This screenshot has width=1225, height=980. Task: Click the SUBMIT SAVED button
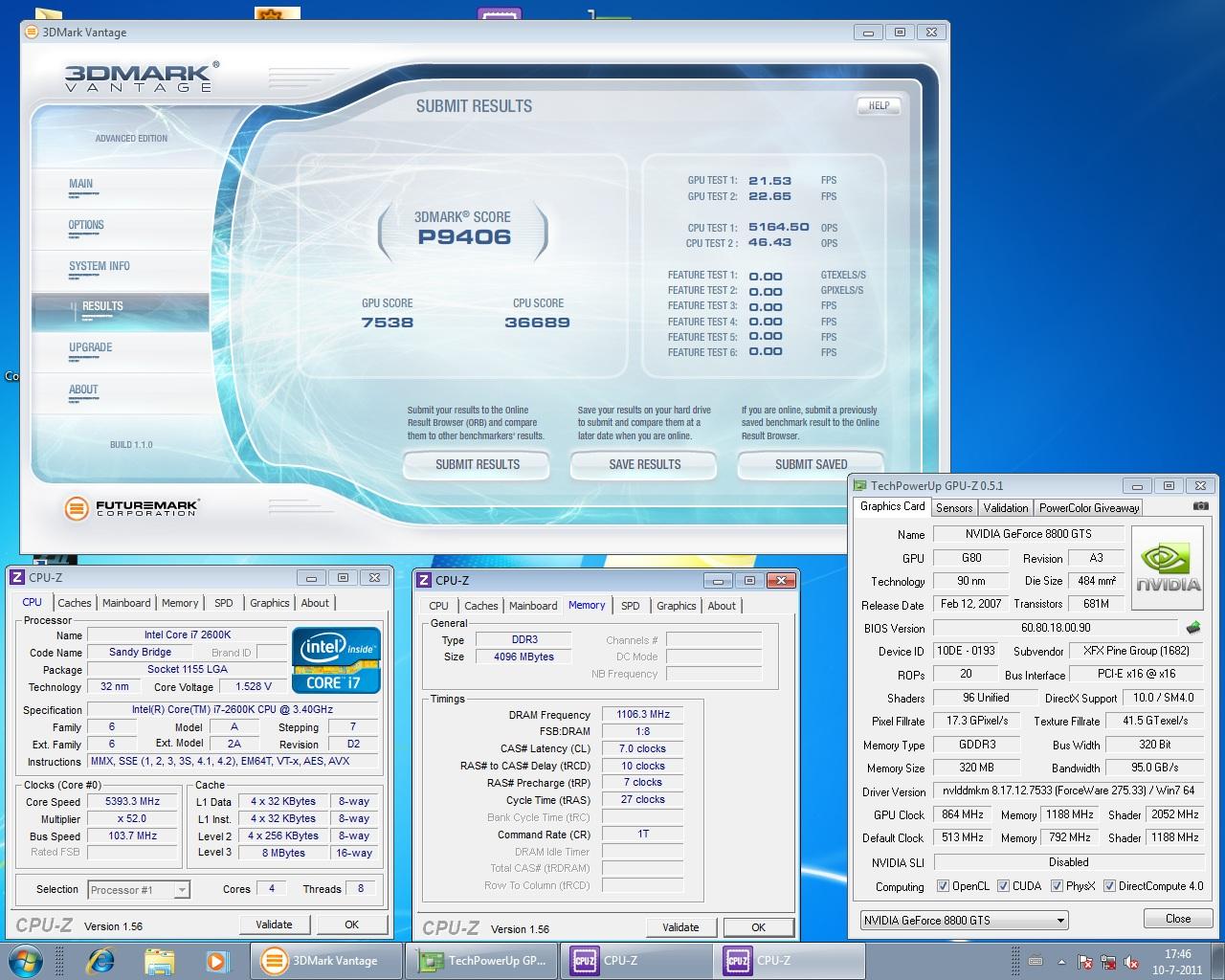(x=811, y=465)
